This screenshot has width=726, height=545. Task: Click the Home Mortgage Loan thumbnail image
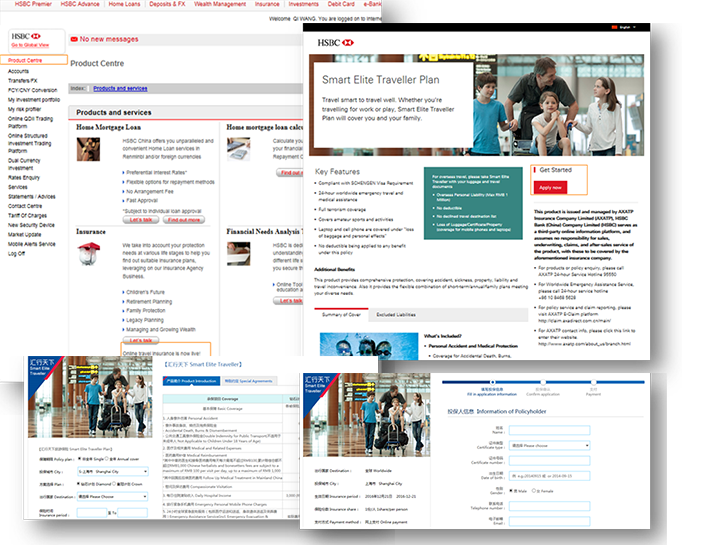pos(88,149)
